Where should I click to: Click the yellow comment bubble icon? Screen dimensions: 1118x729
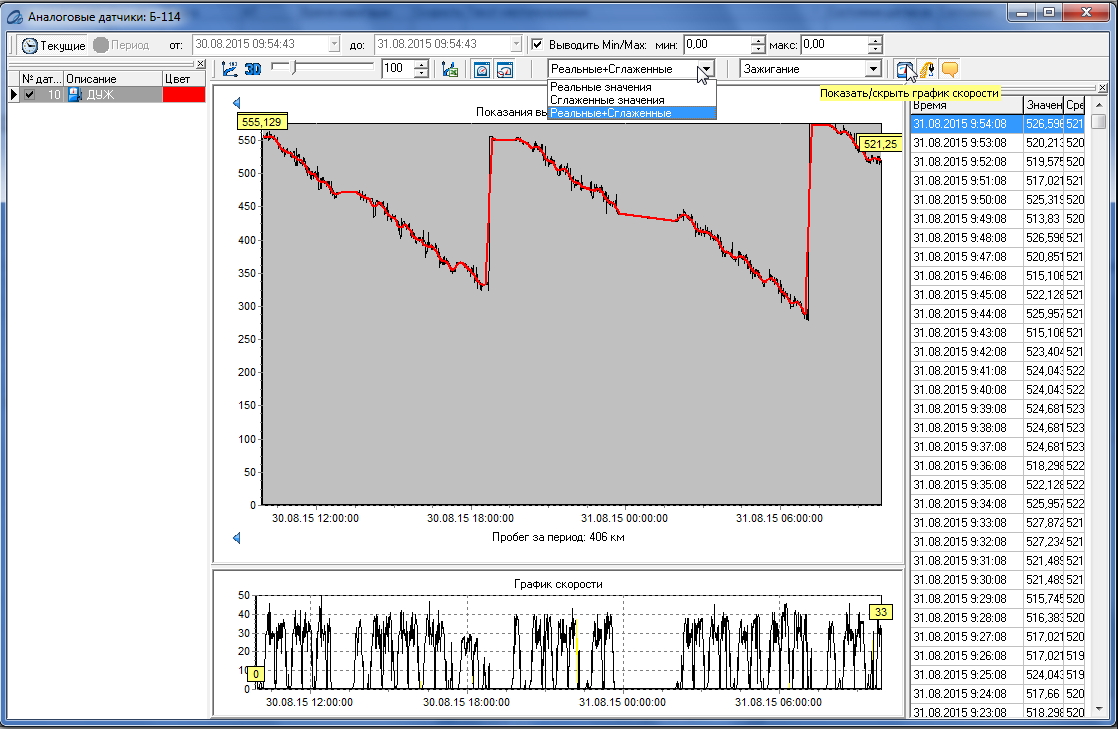coord(950,69)
